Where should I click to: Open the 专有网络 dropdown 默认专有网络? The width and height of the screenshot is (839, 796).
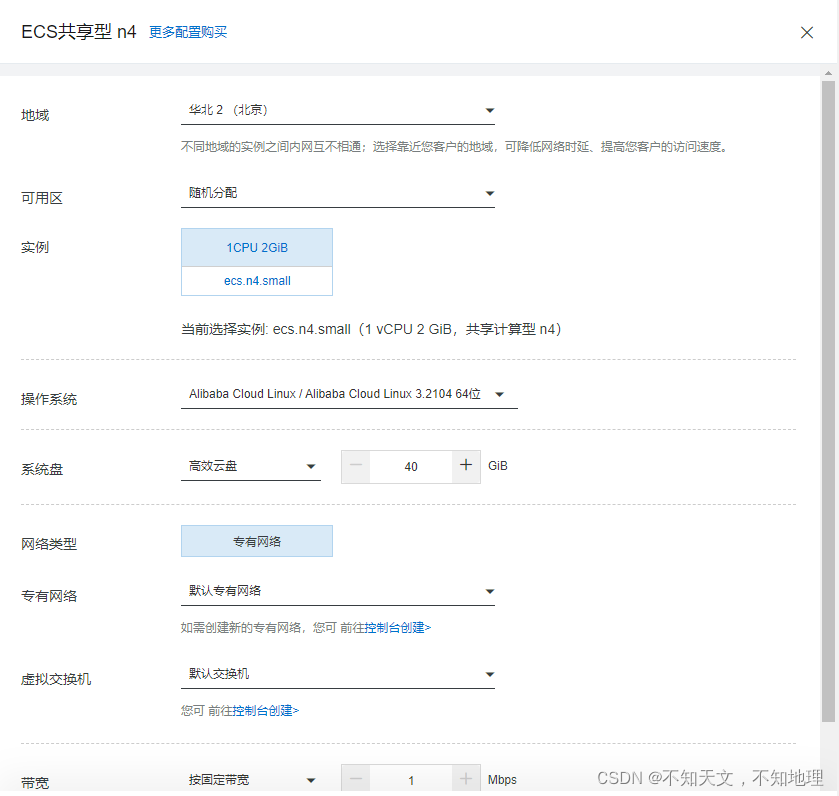click(338, 591)
